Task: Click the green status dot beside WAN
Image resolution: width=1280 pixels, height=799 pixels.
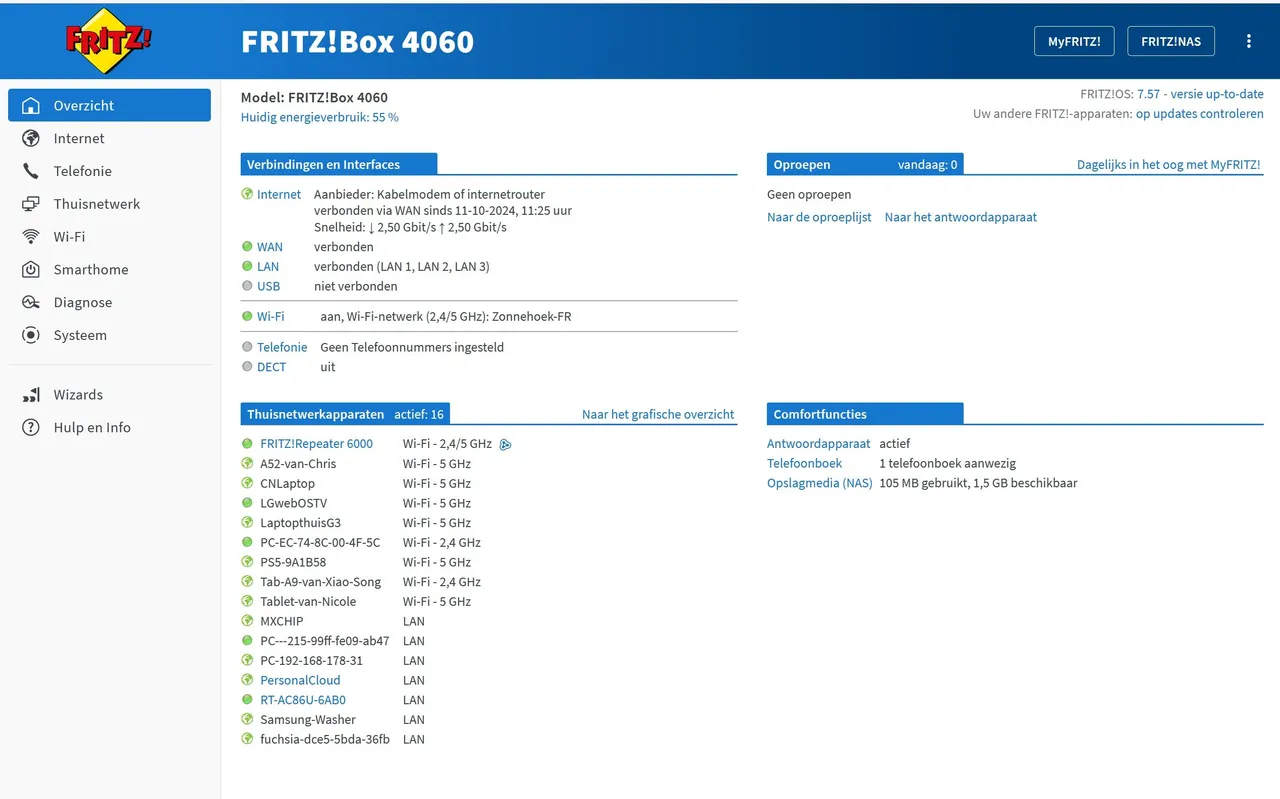Action: tap(247, 246)
